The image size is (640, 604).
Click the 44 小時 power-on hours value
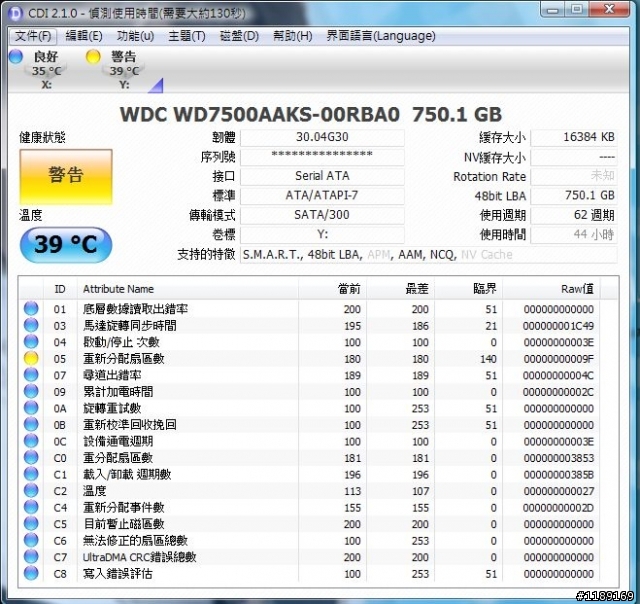[x=573, y=235]
